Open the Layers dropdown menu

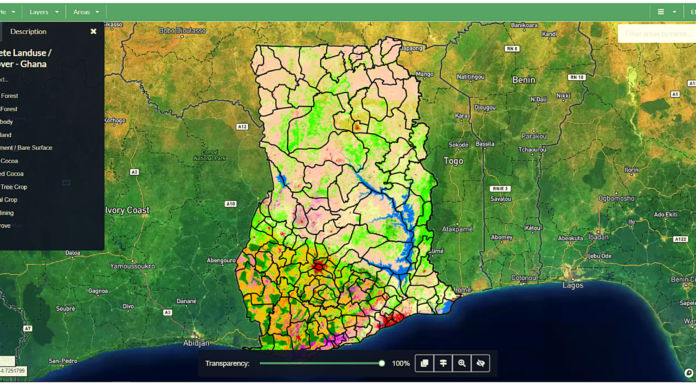(x=44, y=12)
